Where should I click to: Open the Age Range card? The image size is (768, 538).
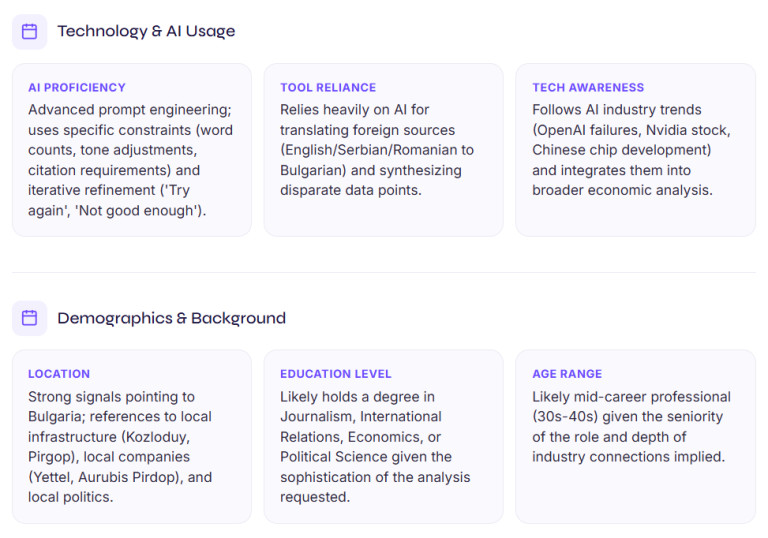pyautogui.click(x=635, y=437)
